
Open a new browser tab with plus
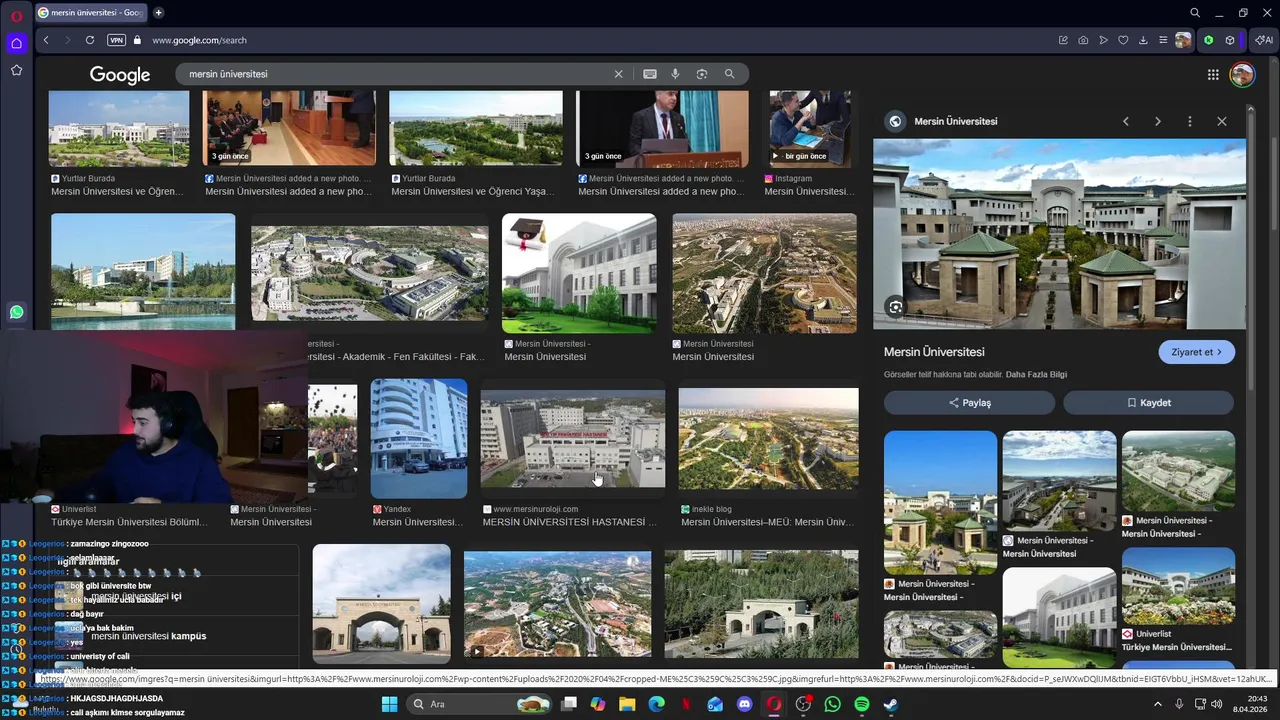[158, 13]
